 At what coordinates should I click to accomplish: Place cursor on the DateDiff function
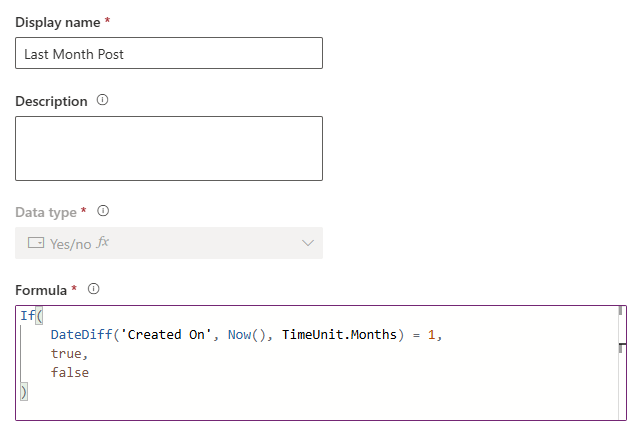[x=81, y=334]
